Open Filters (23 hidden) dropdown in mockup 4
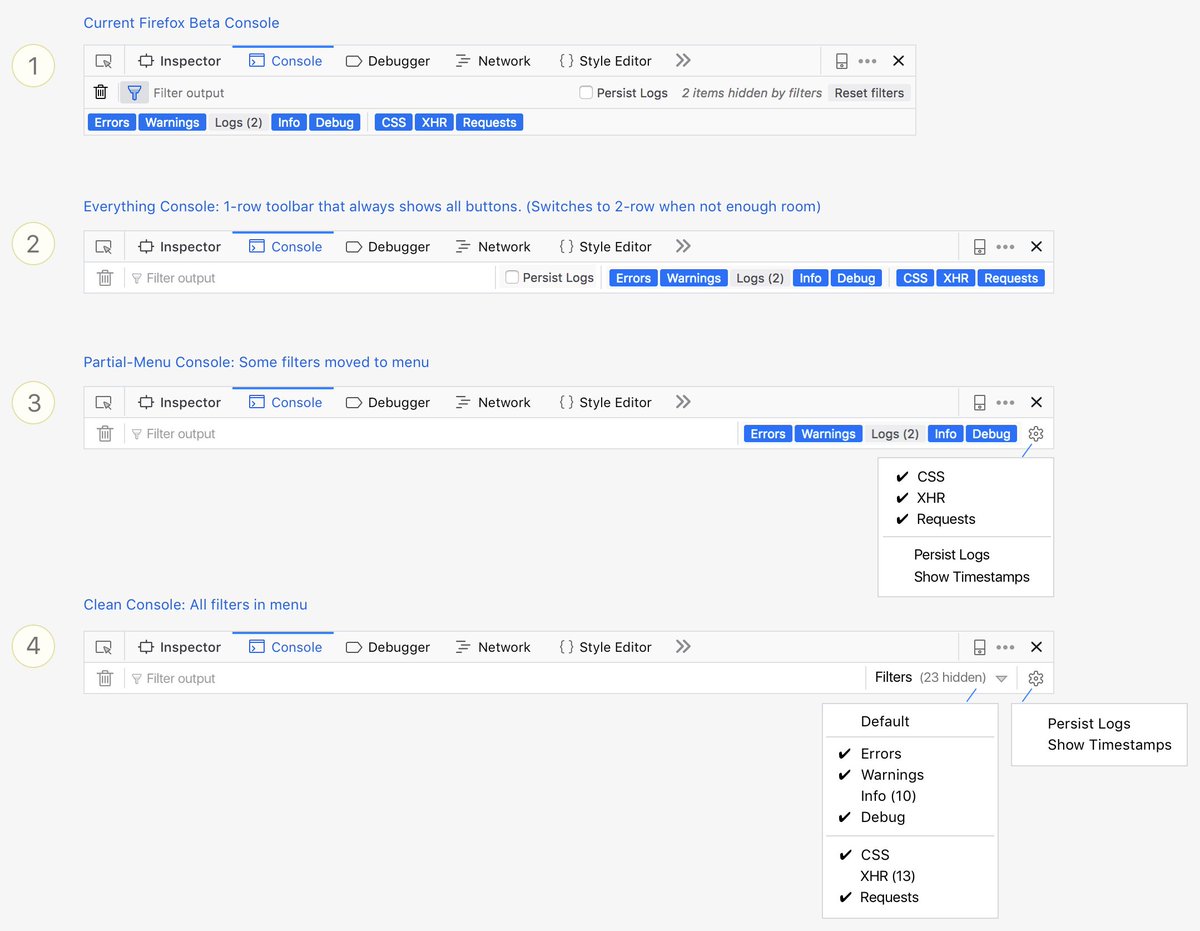1200x931 pixels. [940, 678]
